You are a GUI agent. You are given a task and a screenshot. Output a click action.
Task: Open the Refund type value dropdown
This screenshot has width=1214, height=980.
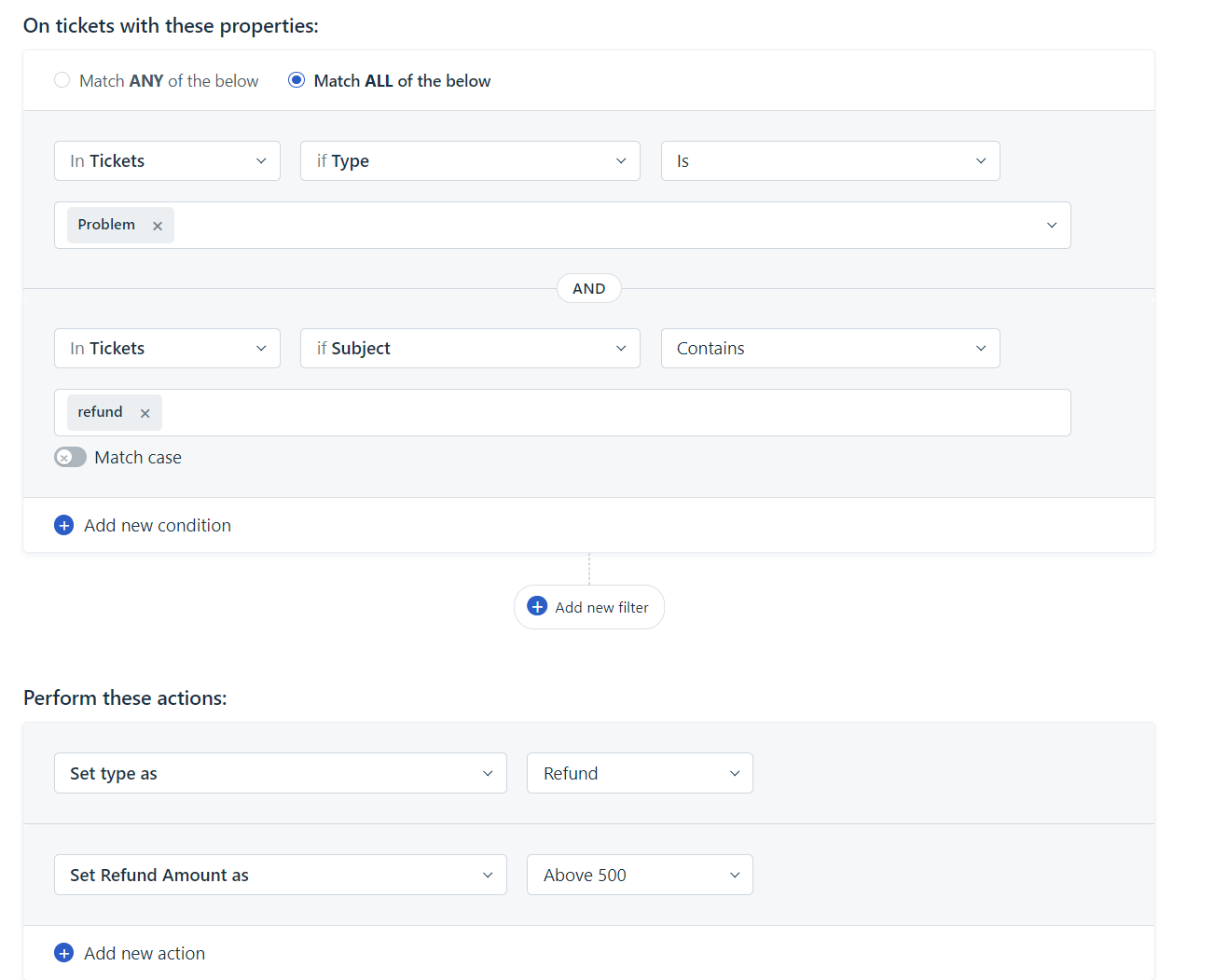640,773
